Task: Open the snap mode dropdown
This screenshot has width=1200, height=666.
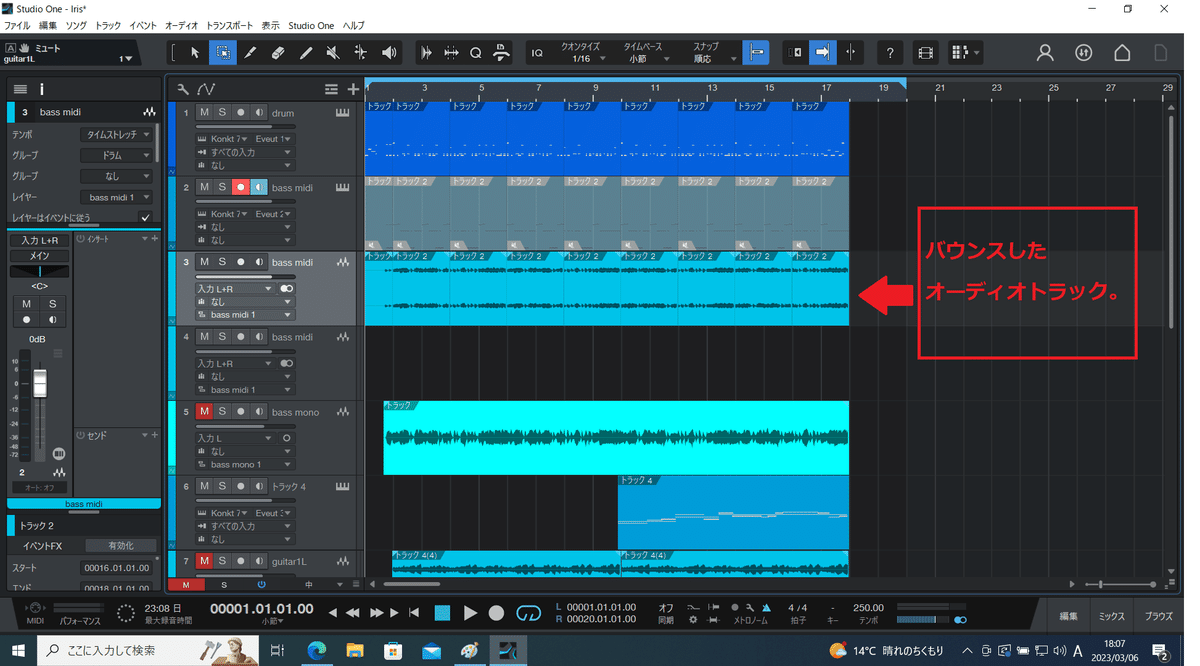Action: point(713,59)
